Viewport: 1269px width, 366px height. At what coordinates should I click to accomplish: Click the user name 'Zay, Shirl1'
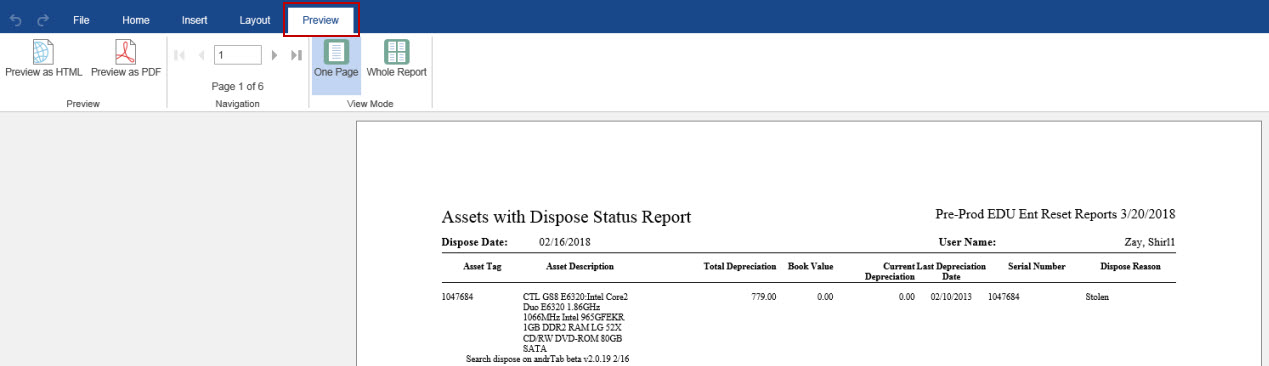coord(1150,242)
